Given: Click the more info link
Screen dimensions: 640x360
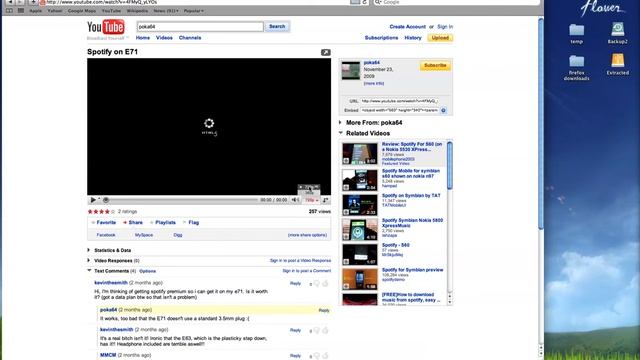Looking at the screenshot, I should 374,83.
